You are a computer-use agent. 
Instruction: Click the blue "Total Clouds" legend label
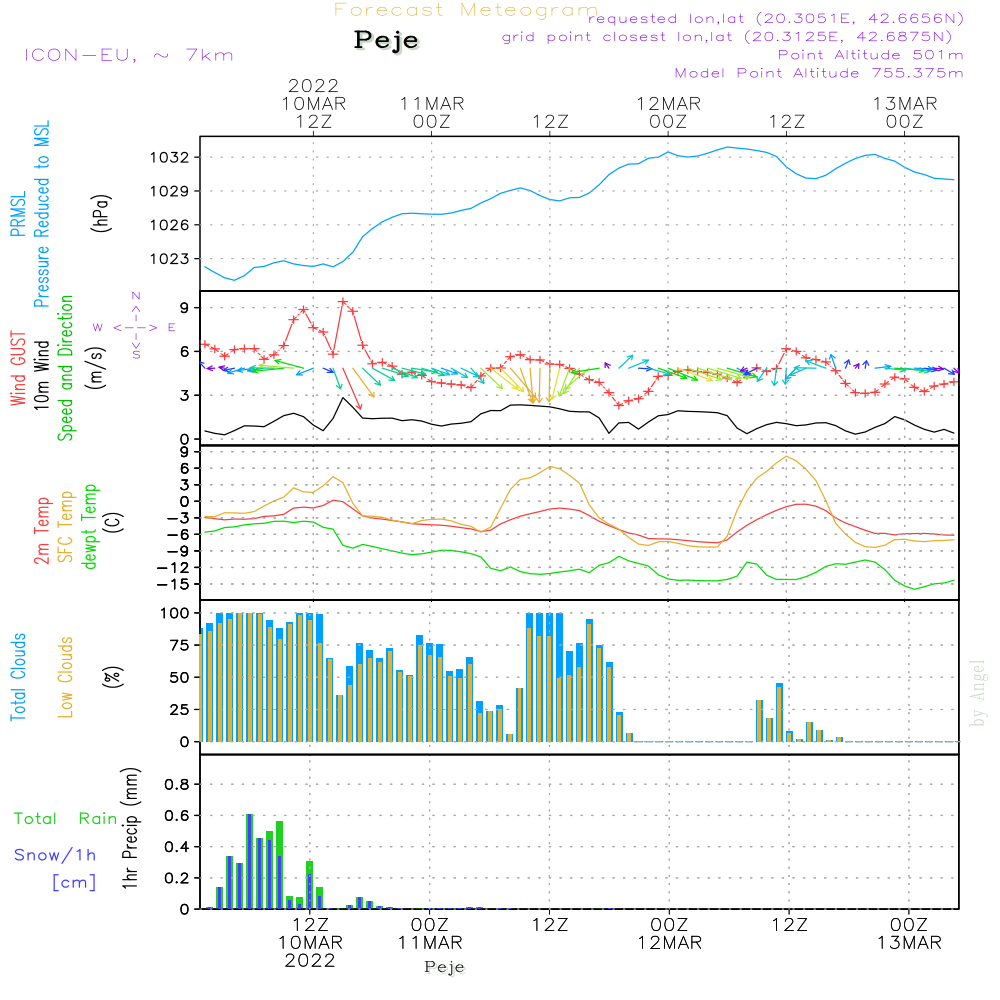click(x=18, y=677)
